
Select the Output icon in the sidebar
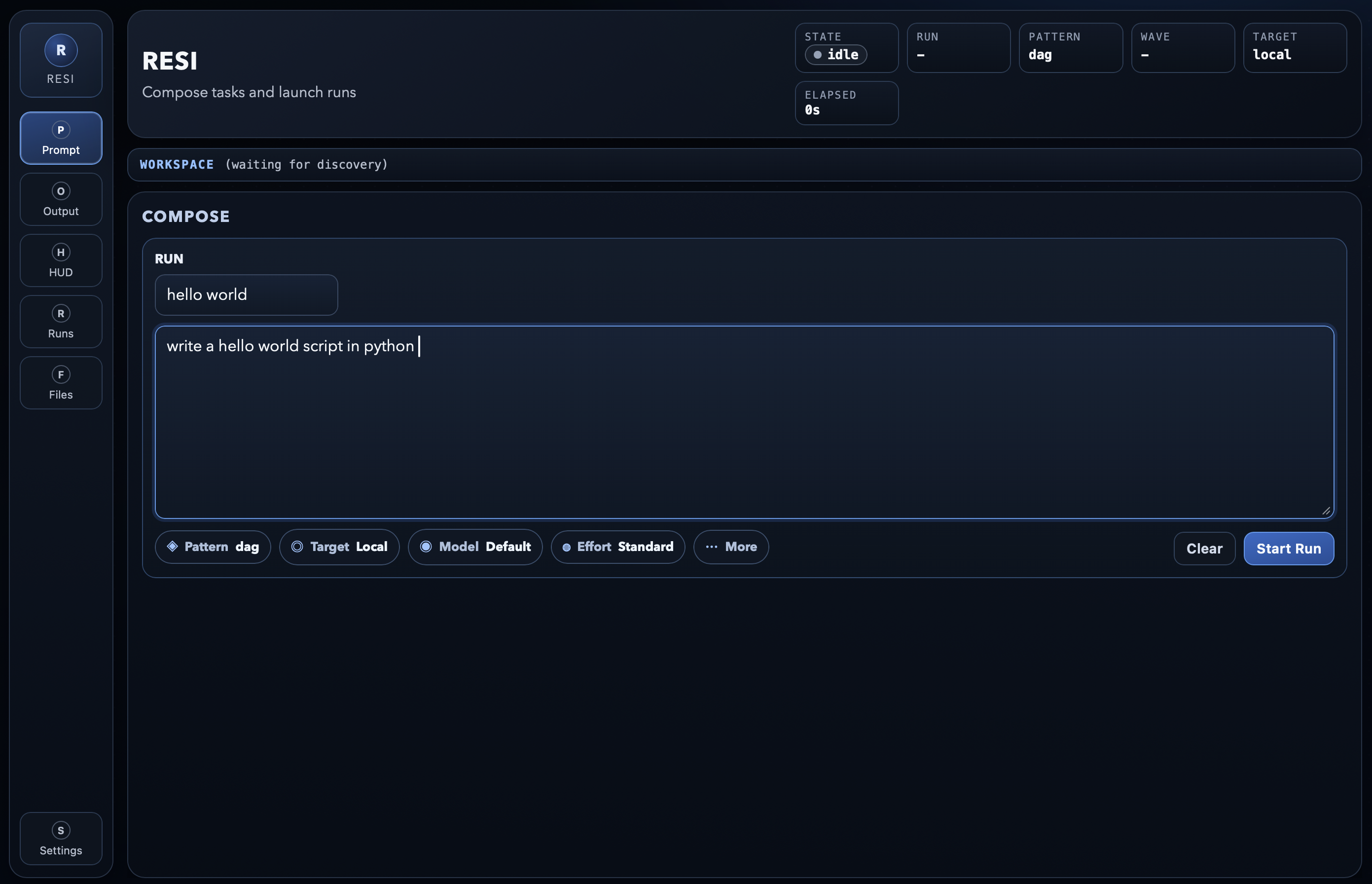click(x=60, y=199)
